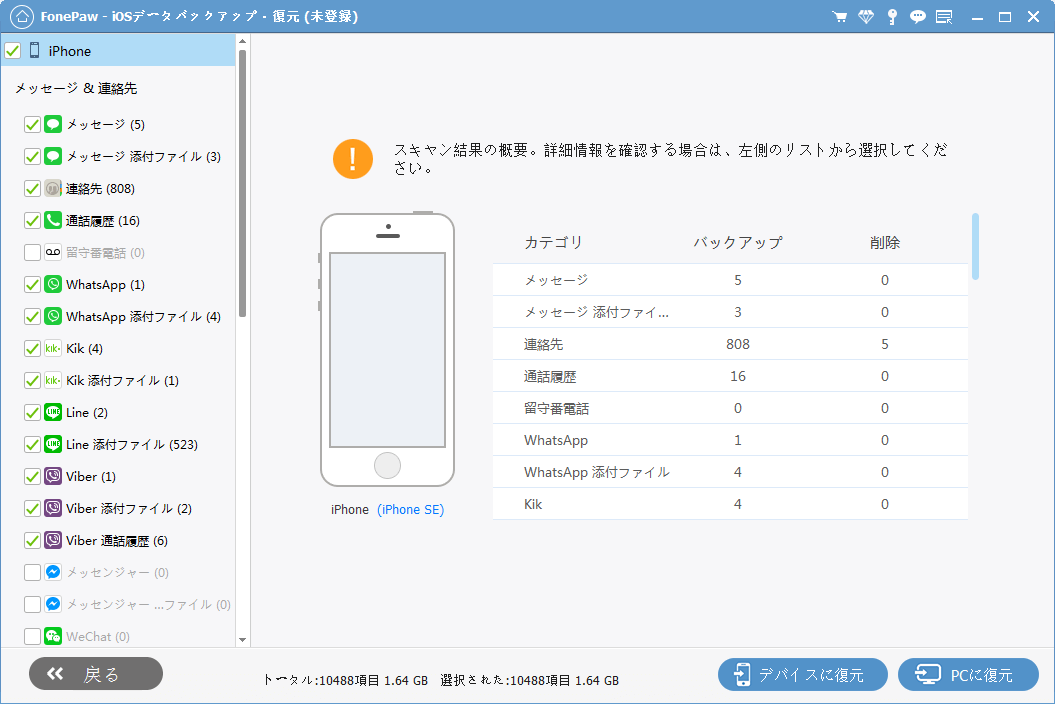This screenshot has width=1055, height=704.
Task: Click the Kik (4) icon
Action: 53,348
